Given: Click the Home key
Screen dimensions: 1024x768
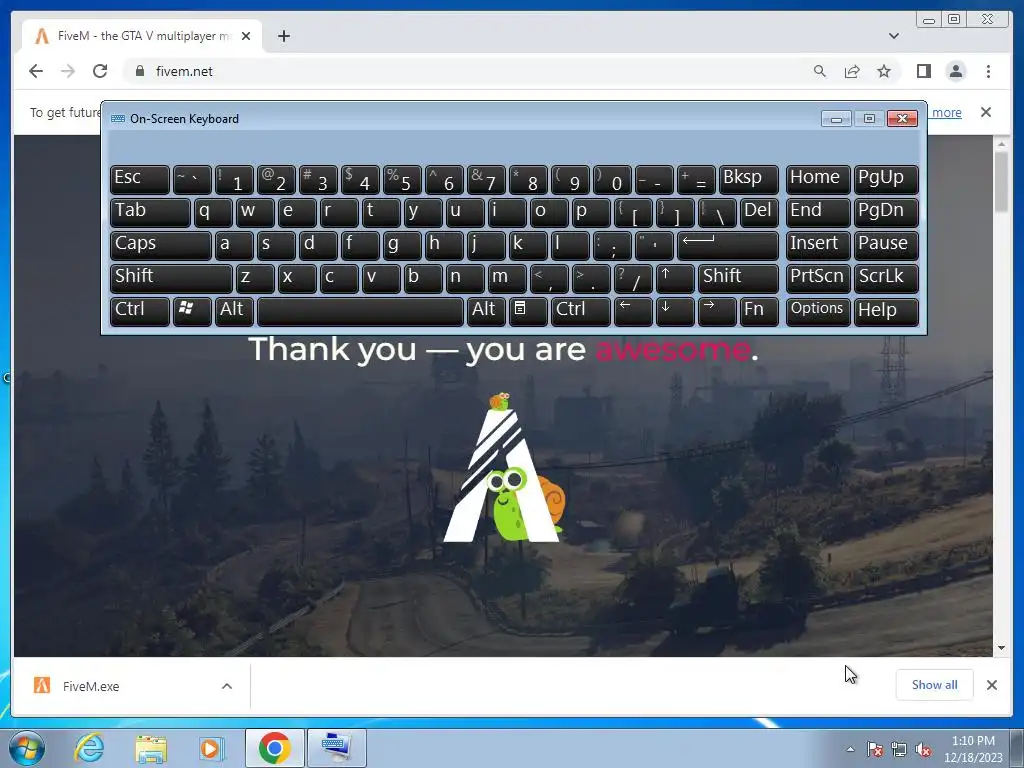Looking at the screenshot, I should [x=818, y=179].
